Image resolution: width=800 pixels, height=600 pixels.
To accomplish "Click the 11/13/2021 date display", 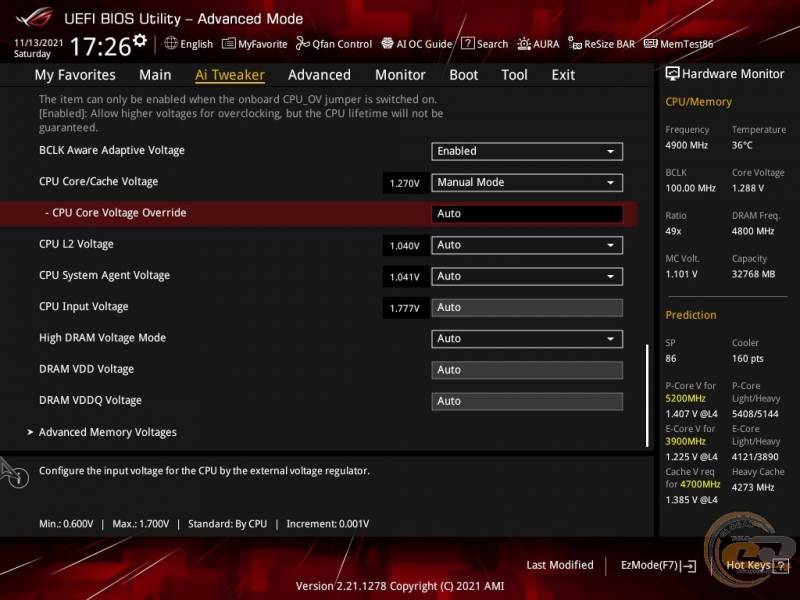I will [38, 43].
